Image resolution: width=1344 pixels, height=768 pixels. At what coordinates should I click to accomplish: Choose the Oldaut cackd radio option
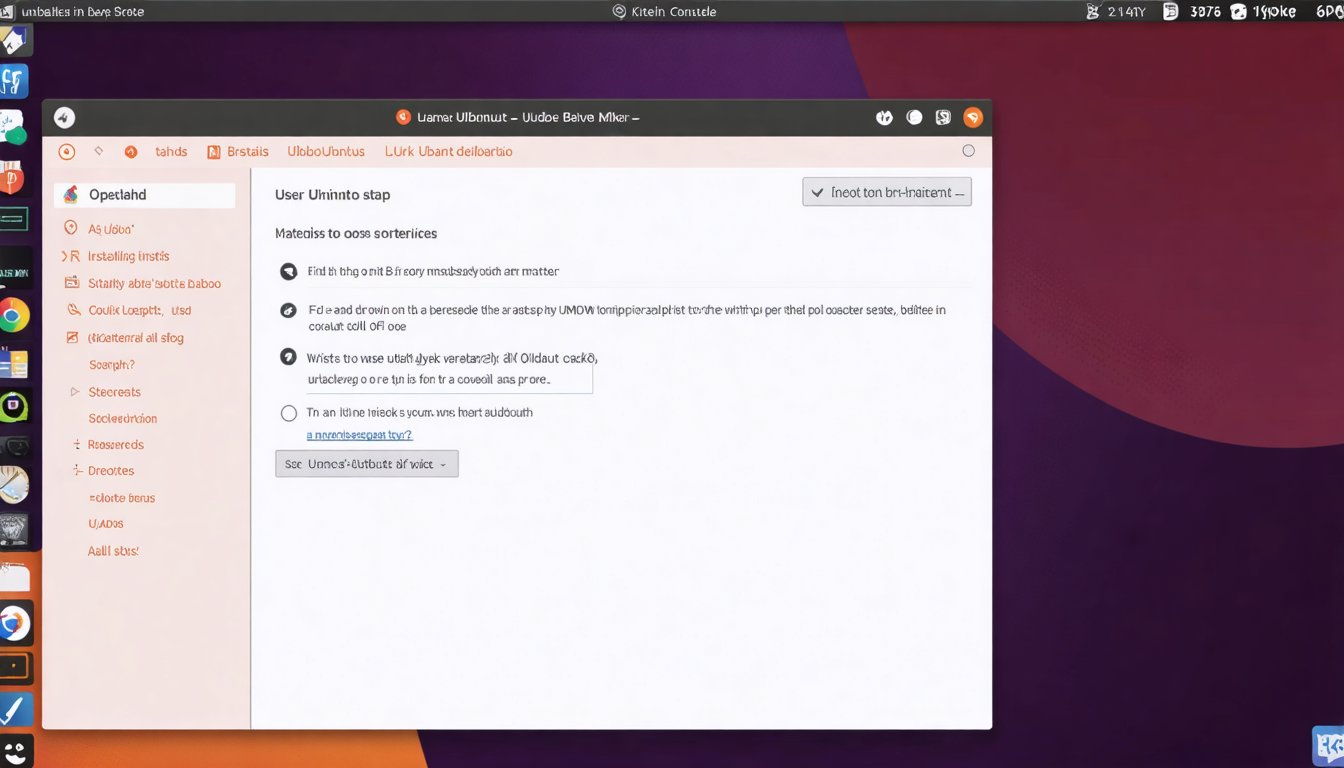(289, 357)
